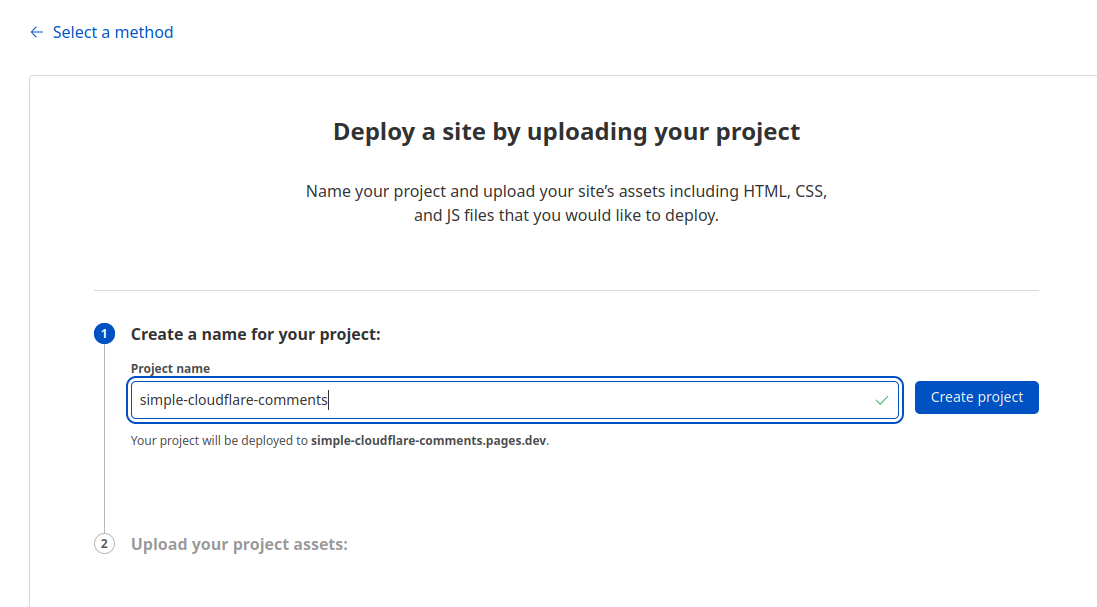1097x607 pixels.
Task: Click the instructional subtitle about HTML and CSS
Action: (x=565, y=202)
